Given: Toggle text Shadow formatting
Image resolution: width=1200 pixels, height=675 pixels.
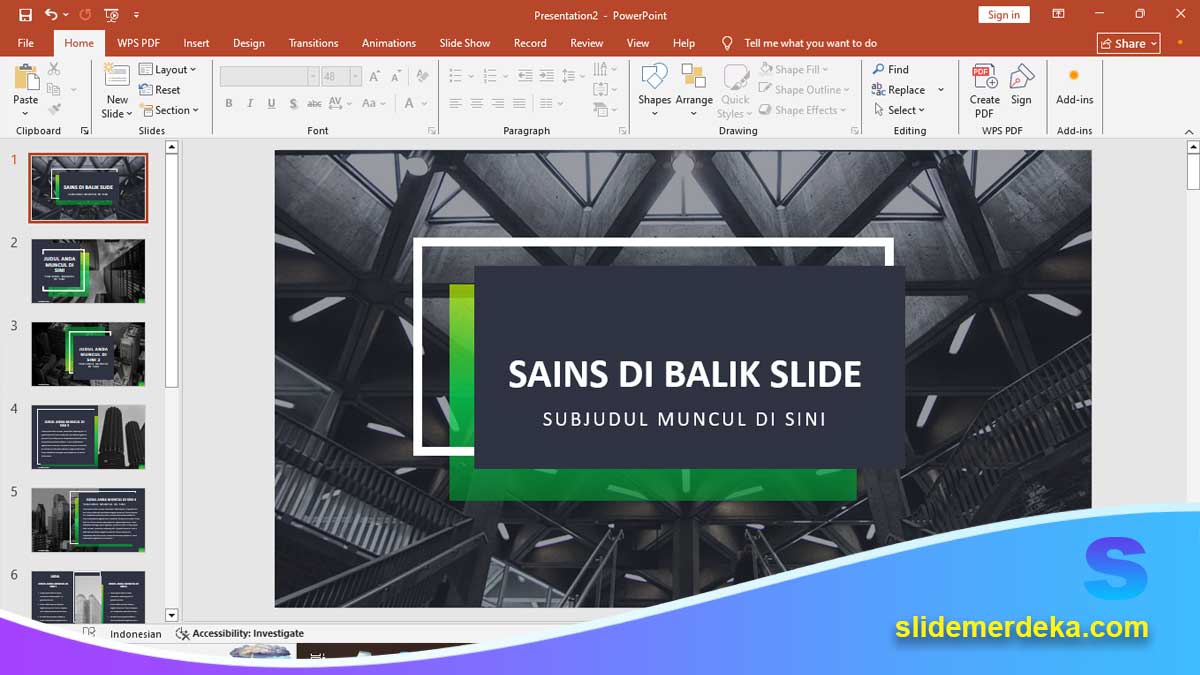Looking at the screenshot, I should pyautogui.click(x=292, y=103).
